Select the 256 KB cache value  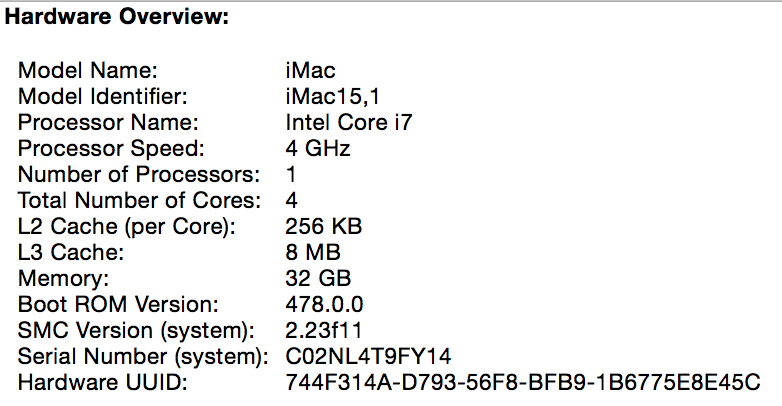(x=324, y=227)
